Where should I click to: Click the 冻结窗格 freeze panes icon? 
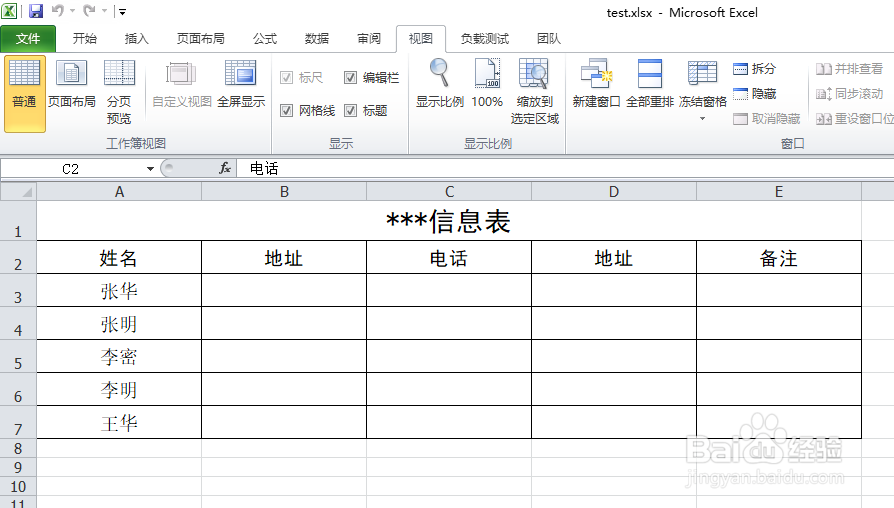[702, 73]
